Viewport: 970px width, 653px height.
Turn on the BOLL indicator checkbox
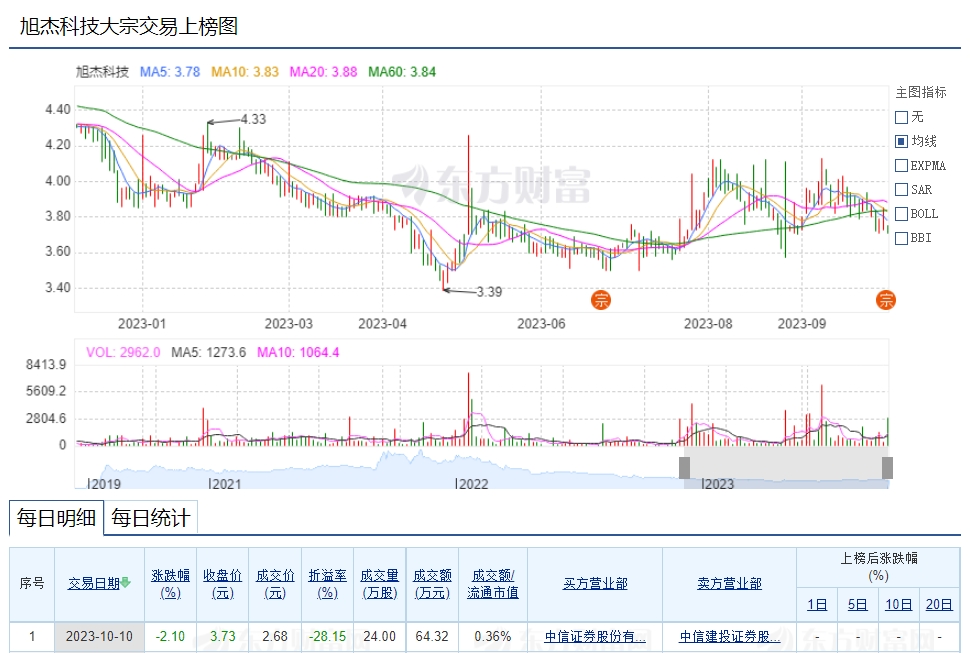[x=902, y=213]
